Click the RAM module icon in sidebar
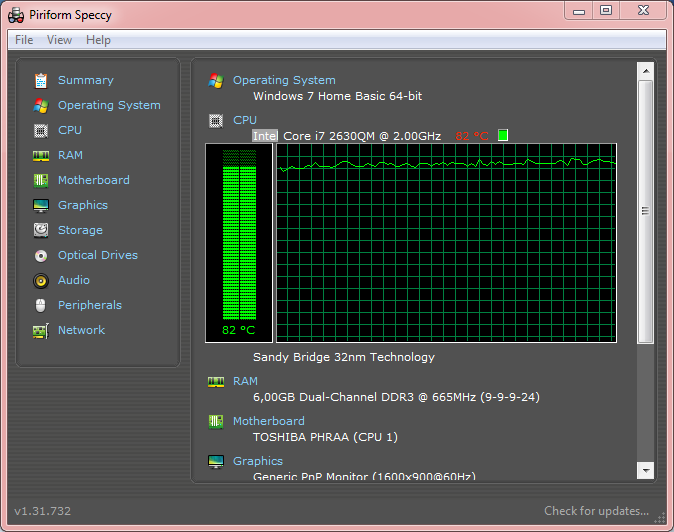674x532 pixels. [x=41, y=156]
